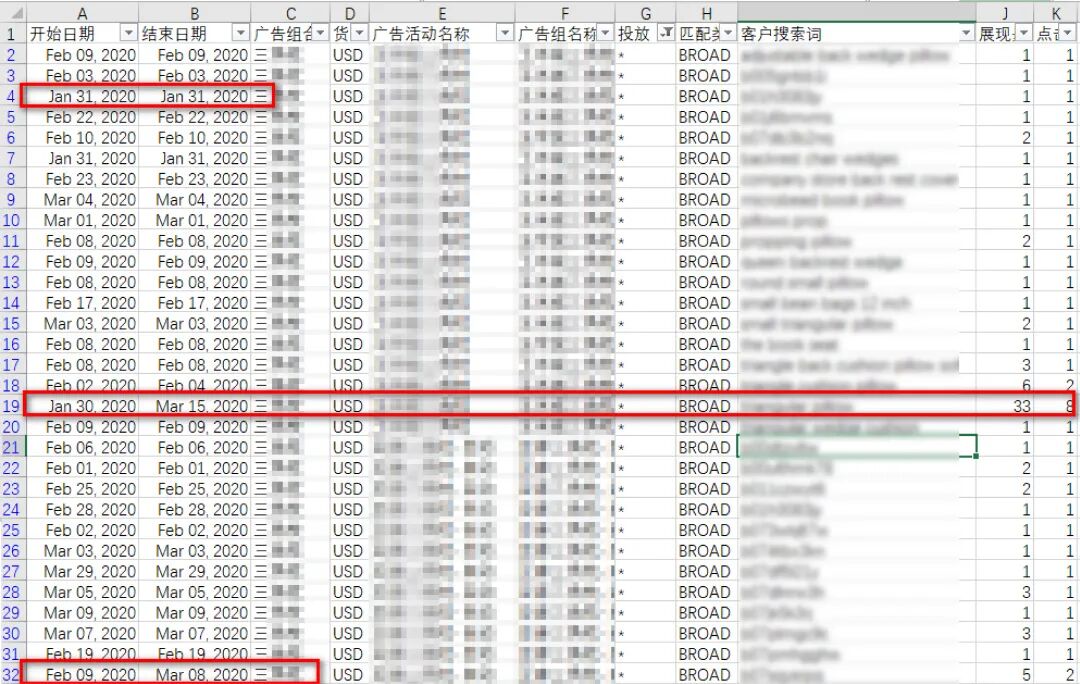Select row 4 header number
Image resolution: width=1080 pixels, height=684 pixels.
(x=11, y=96)
